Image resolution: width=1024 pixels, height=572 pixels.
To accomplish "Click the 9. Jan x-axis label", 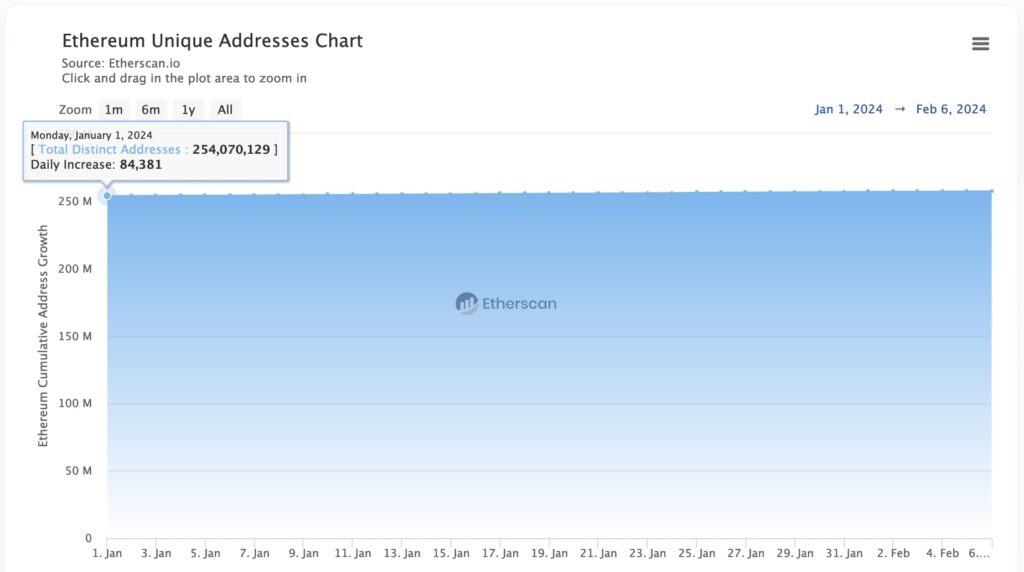I will (304, 553).
